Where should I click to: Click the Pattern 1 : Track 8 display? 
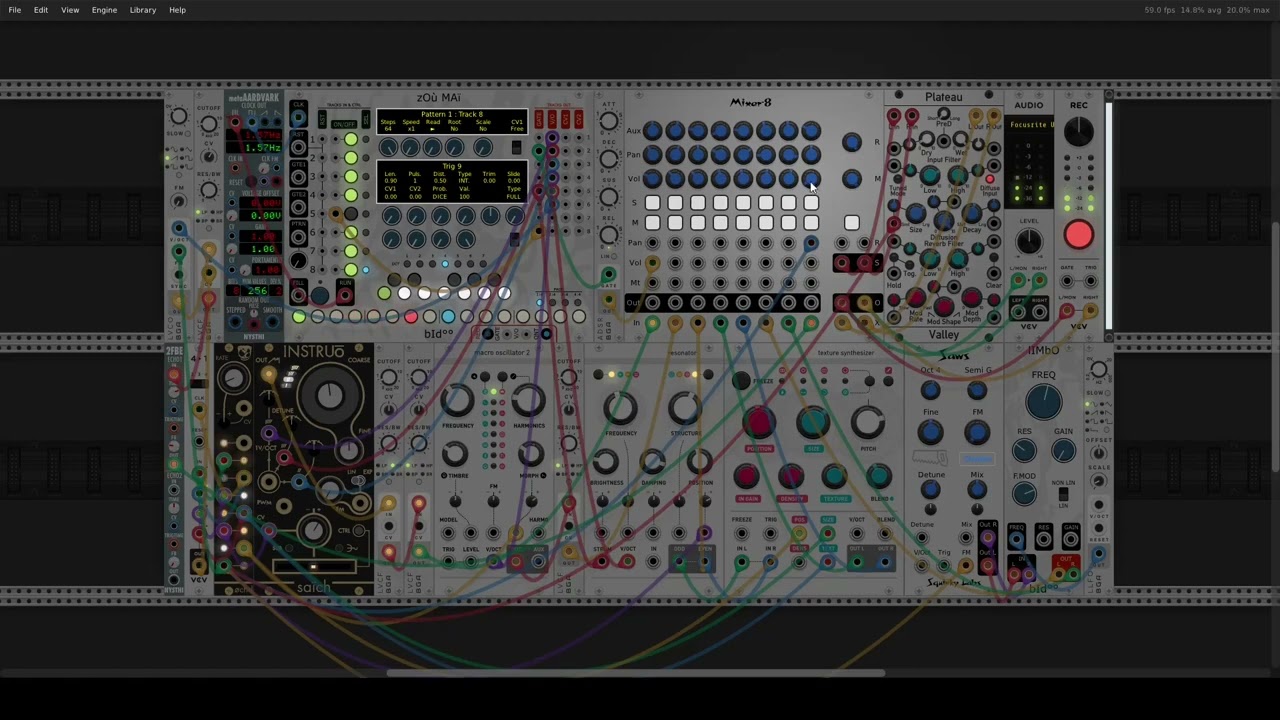[x=452, y=122]
